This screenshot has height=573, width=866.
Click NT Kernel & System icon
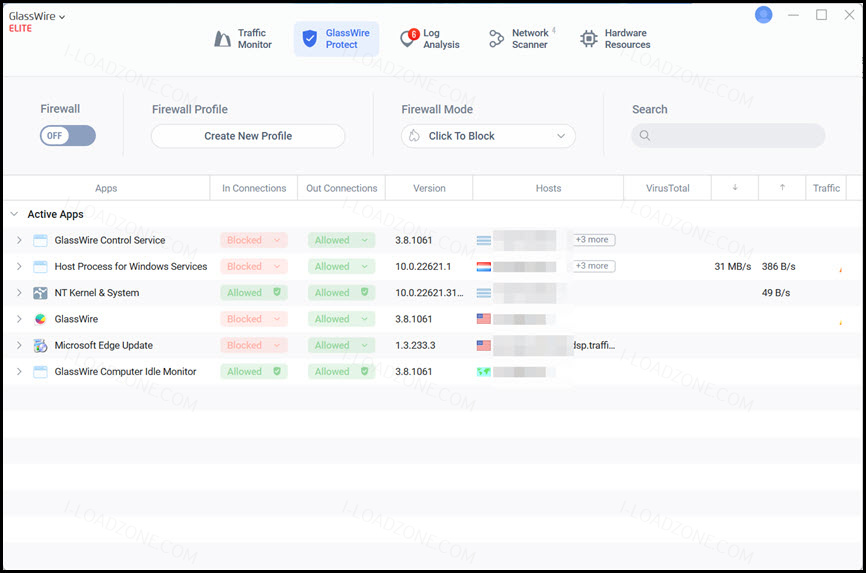tap(40, 293)
